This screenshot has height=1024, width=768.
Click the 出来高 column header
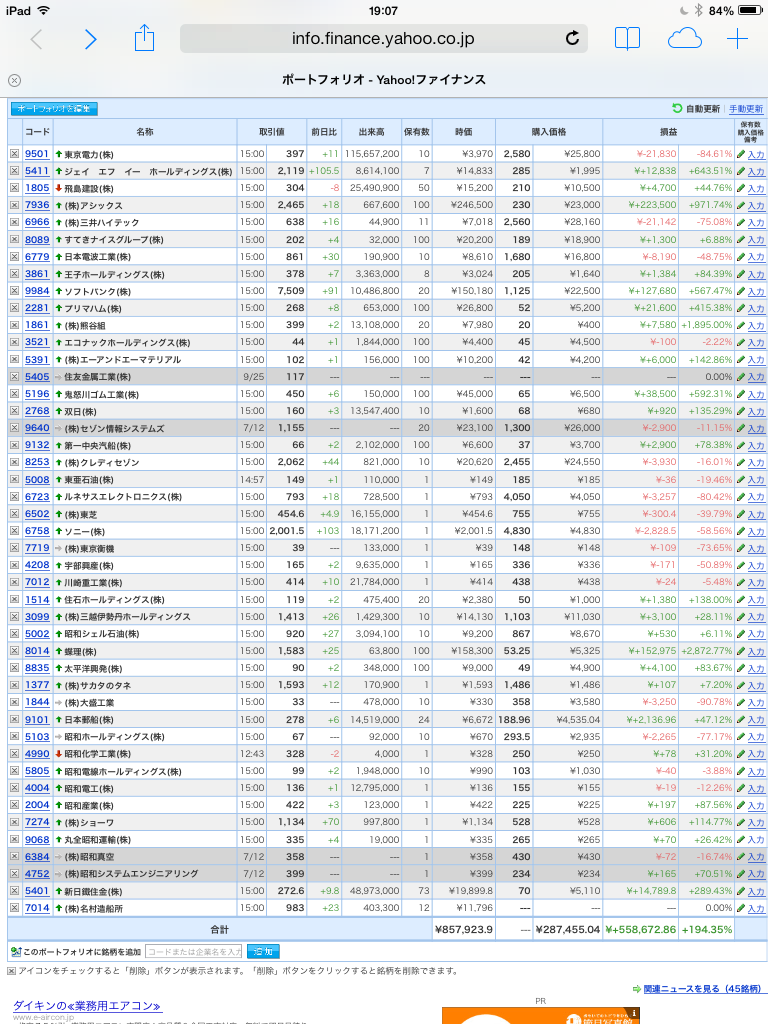[371, 132]
